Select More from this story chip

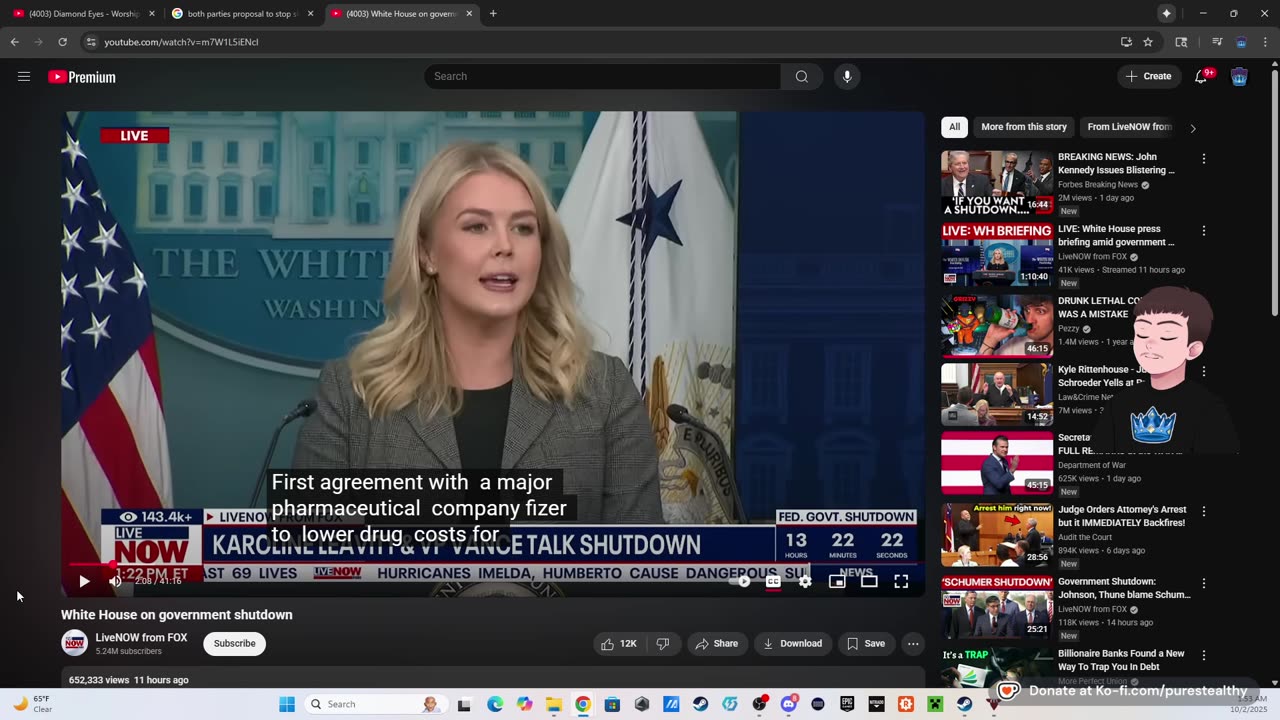[1024, 127]
